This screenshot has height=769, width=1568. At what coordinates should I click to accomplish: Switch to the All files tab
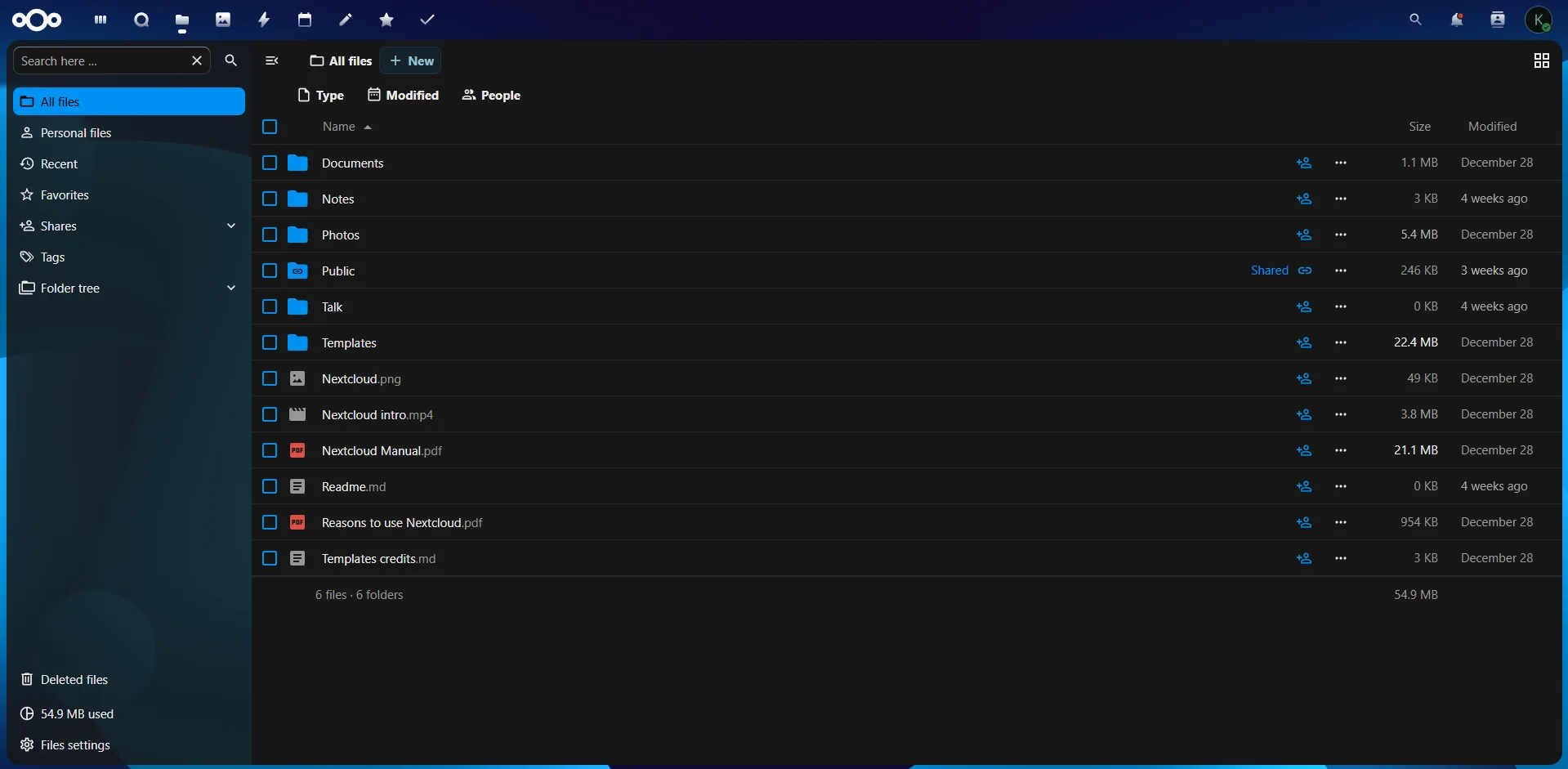pyautogui.click(x=340, y=60)
